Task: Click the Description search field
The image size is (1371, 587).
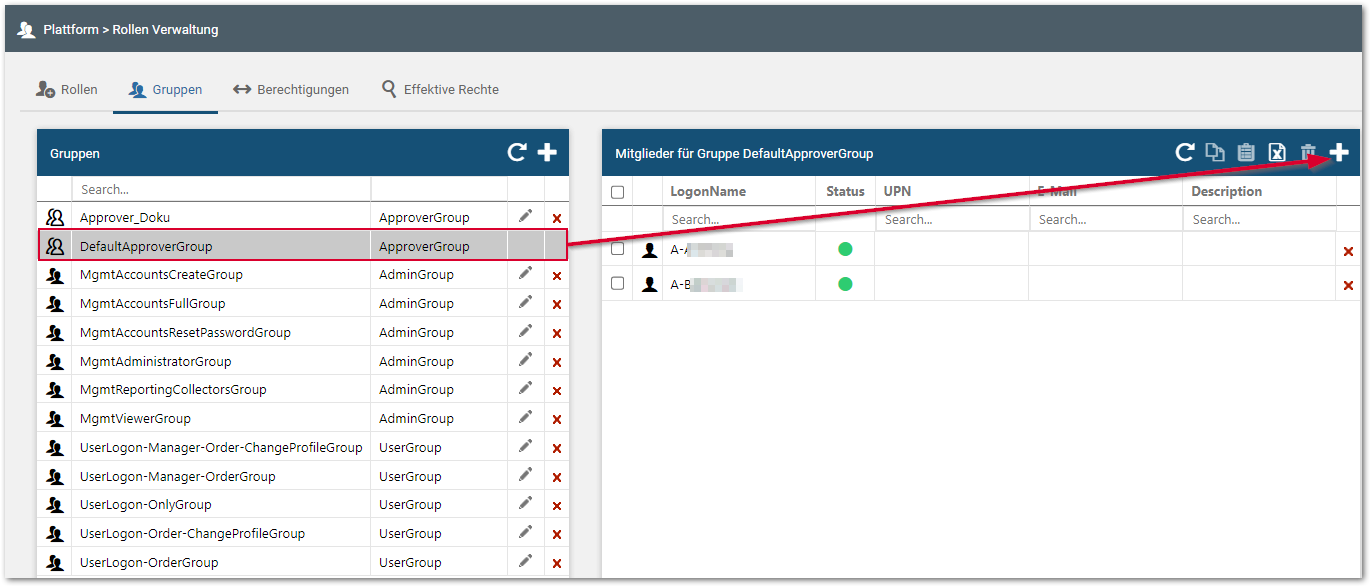Action: [1260, 219]
